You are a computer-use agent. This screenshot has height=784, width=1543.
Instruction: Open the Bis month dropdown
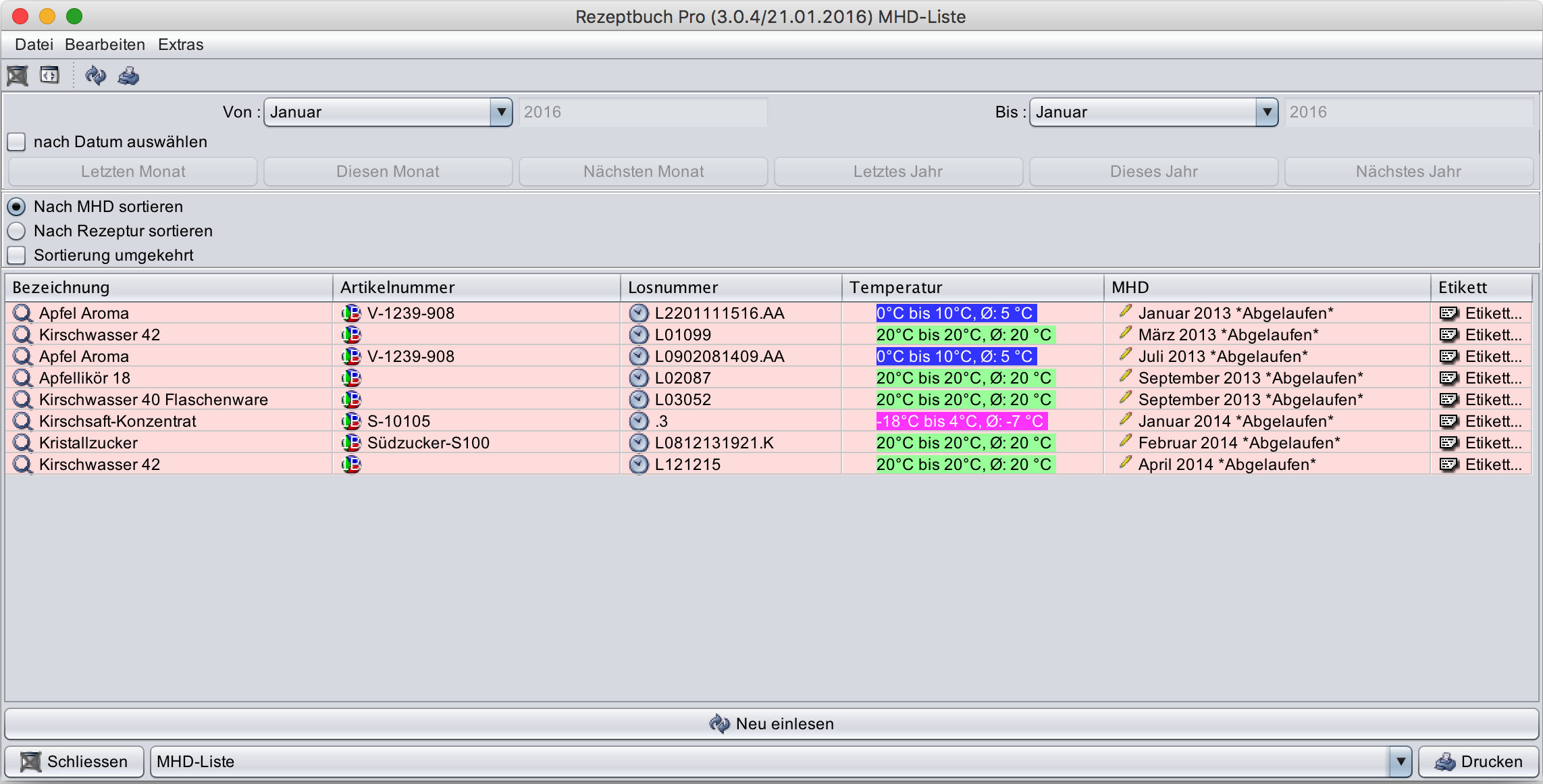tap(1267, 112)
